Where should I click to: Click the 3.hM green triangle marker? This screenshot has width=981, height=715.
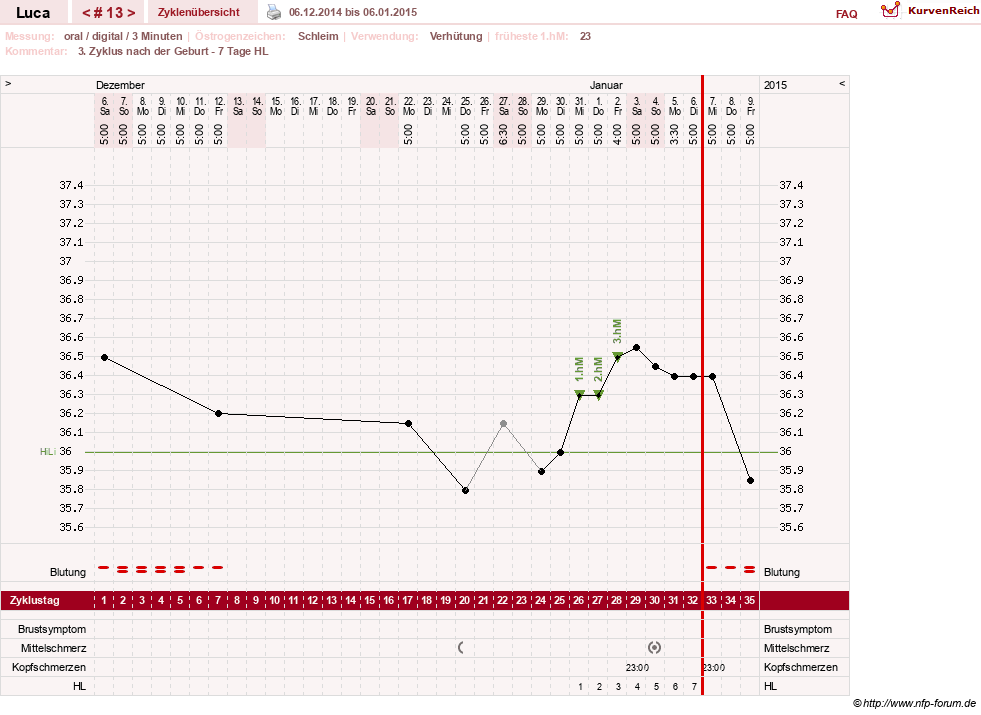tap(618, 356)
